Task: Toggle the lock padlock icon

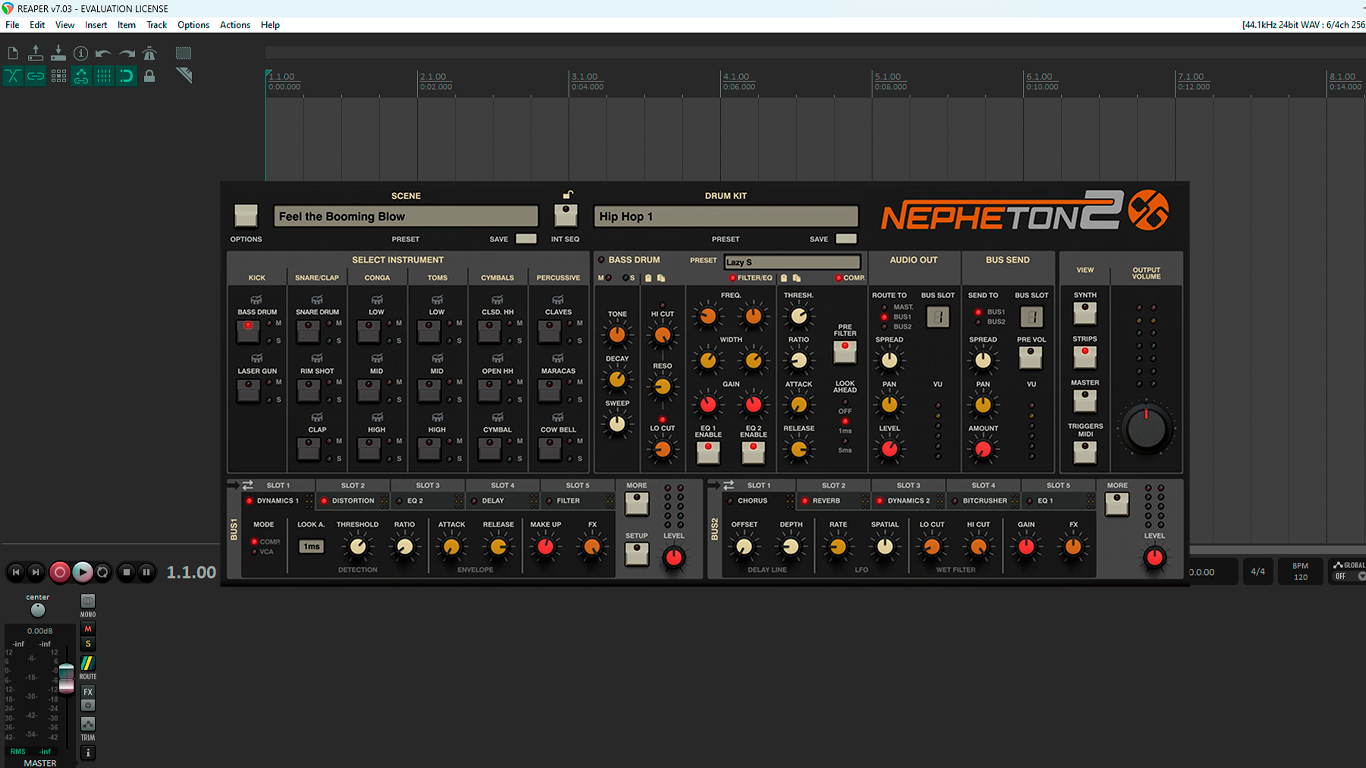Action: [x=150, y=76]
